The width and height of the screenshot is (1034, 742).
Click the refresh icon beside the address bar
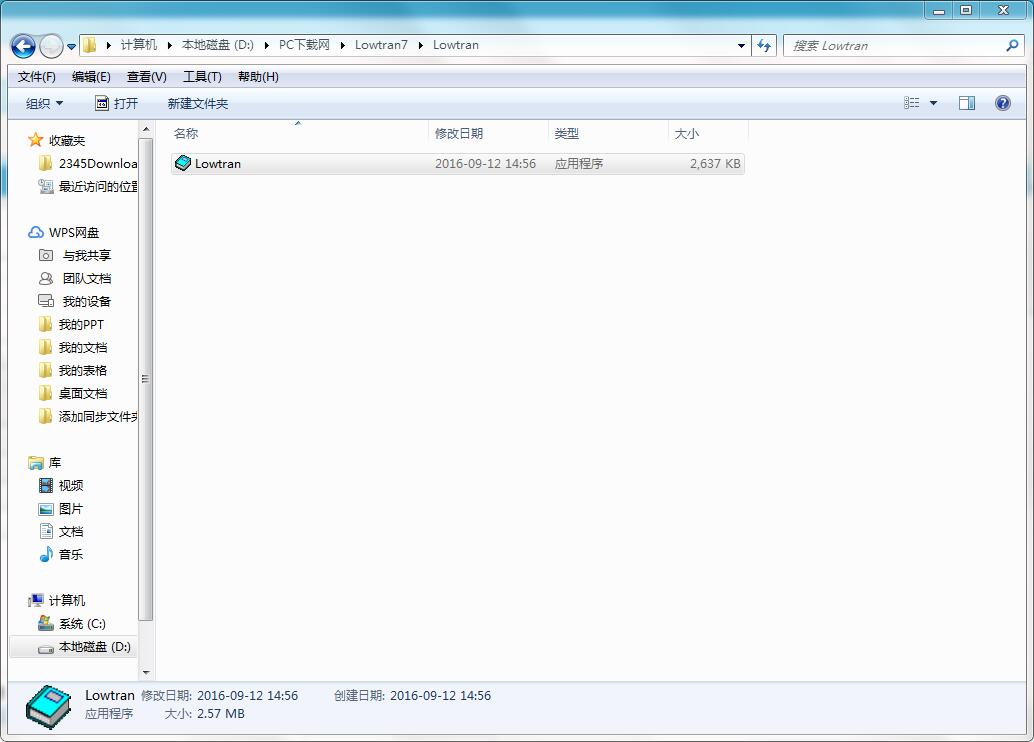point(764,45)
